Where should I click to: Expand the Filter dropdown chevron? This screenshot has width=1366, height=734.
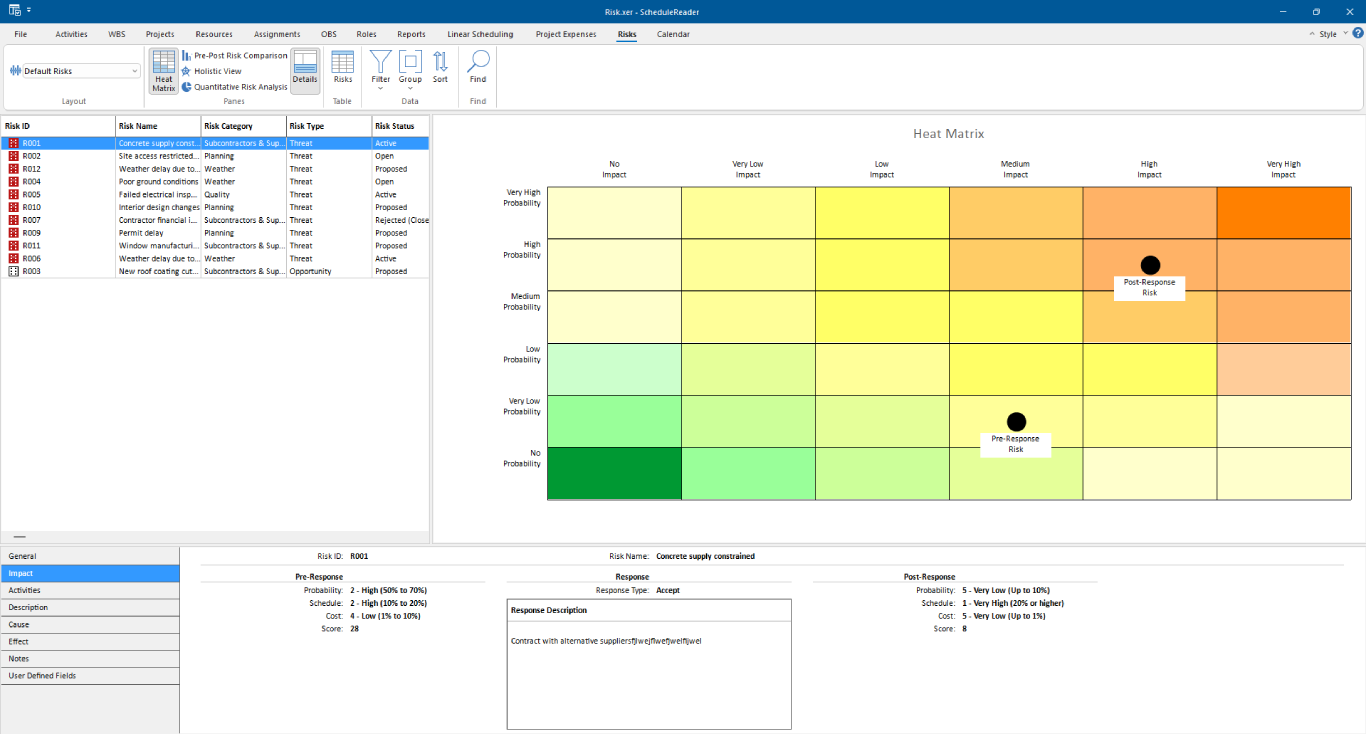[x=379, y=88]
